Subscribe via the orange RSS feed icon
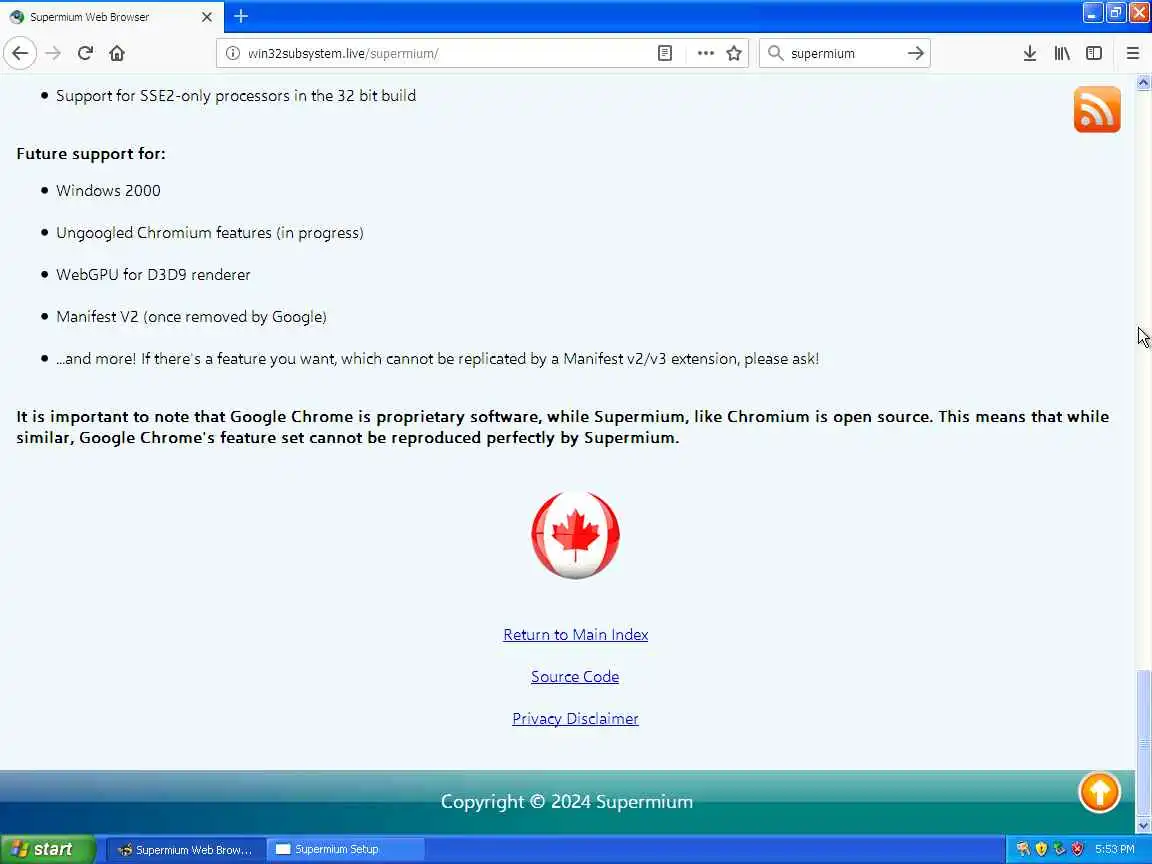Image resolution: width=1152 pixels, height=864 pixels. coord(1097,109)
